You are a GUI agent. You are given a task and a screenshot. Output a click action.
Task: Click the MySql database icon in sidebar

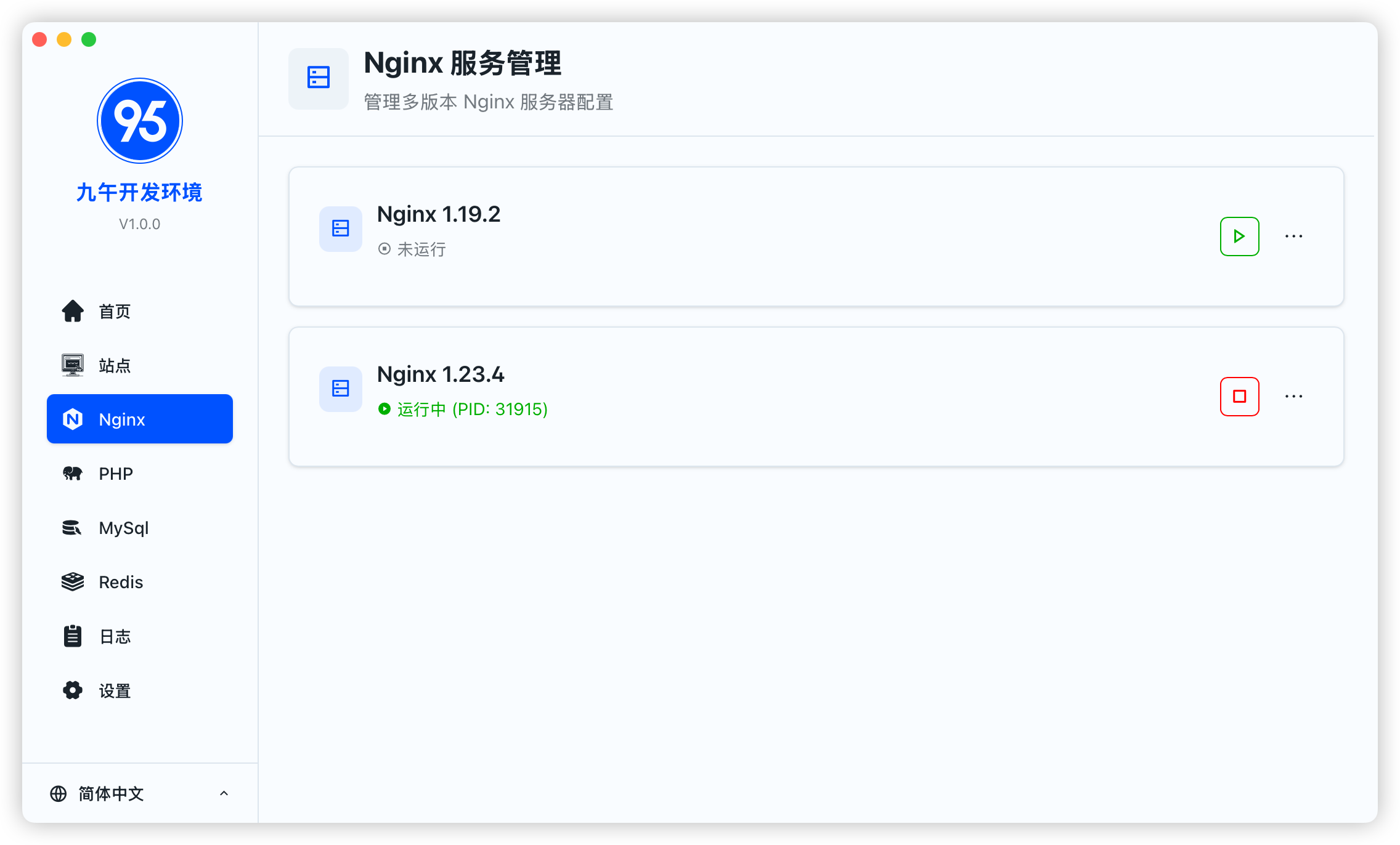click(x=72, y=528)
